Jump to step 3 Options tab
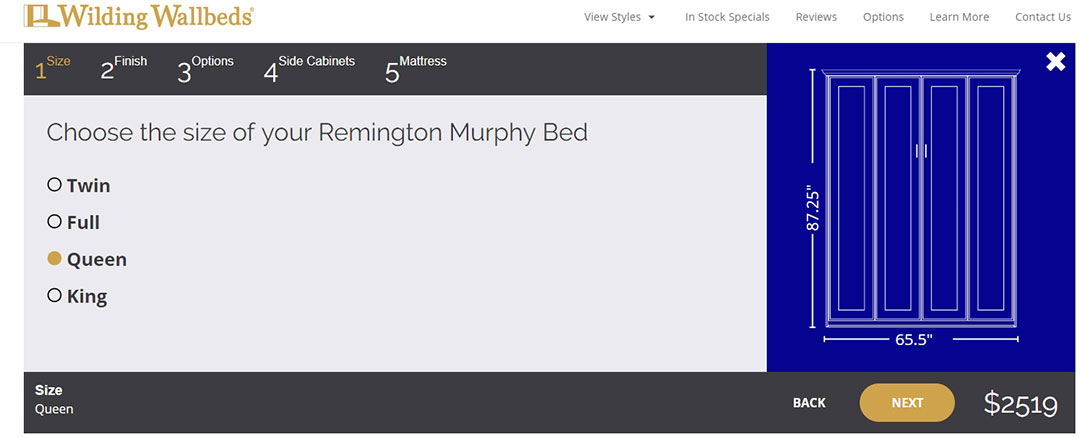1080x438 pixels. tap(205, 68)
